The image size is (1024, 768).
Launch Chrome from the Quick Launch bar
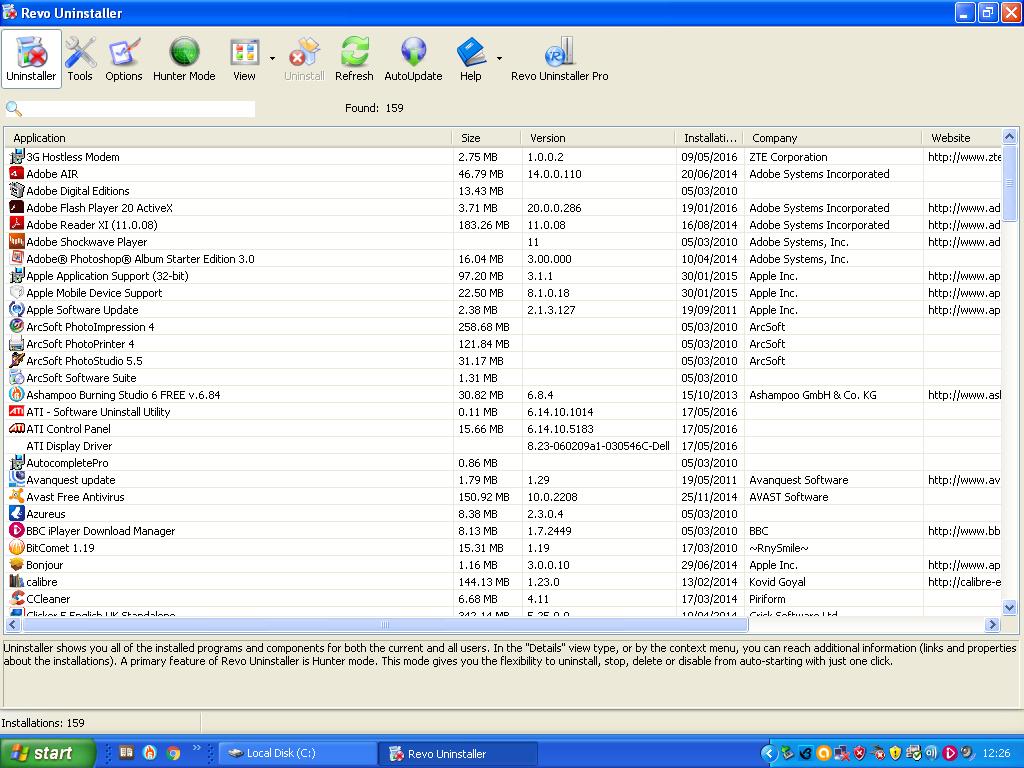click(x=173, y=753)
